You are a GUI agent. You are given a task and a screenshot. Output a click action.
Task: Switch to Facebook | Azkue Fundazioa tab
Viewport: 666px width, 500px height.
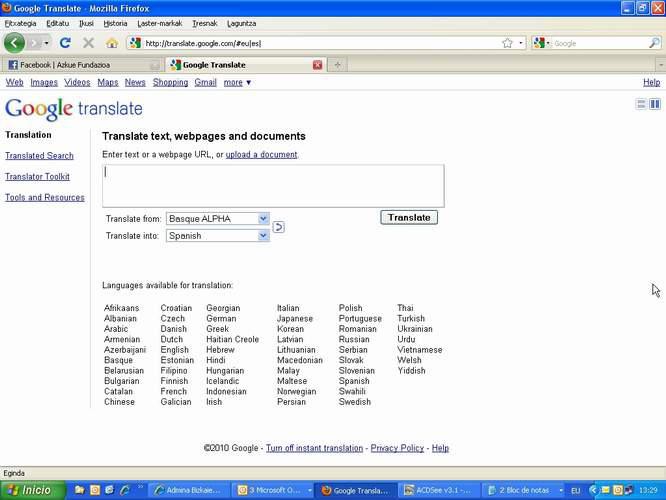(83, 65)
